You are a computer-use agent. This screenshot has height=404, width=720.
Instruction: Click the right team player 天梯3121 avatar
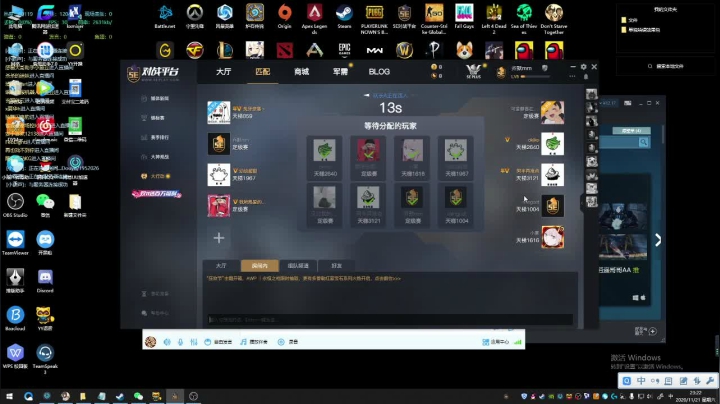552,175
